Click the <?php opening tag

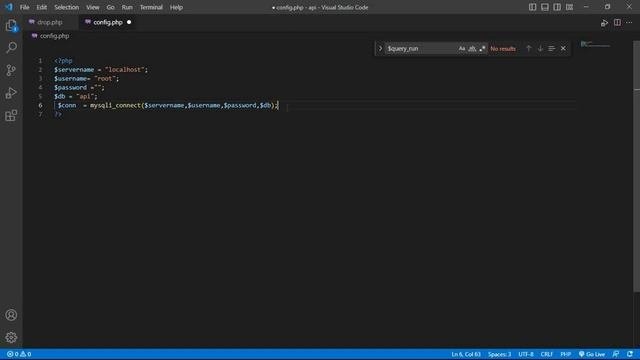tap(63, 61)
